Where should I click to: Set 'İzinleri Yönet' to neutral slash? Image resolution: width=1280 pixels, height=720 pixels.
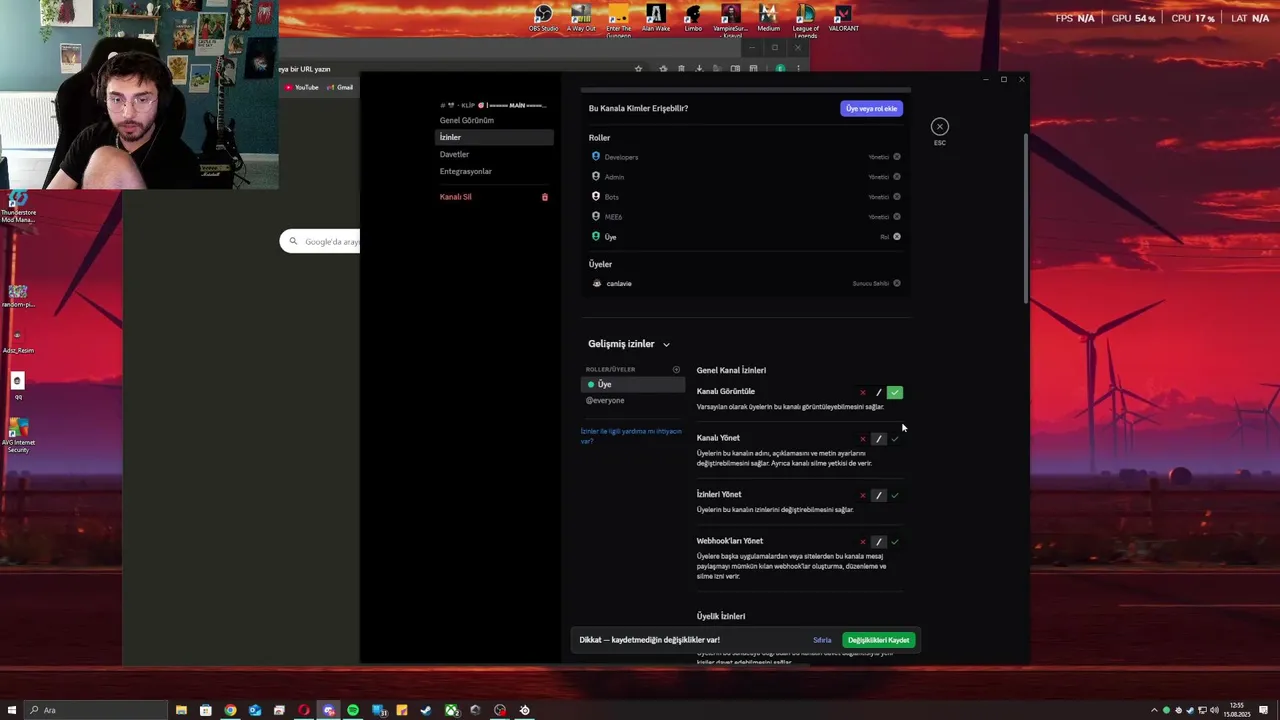click(879, 495)
